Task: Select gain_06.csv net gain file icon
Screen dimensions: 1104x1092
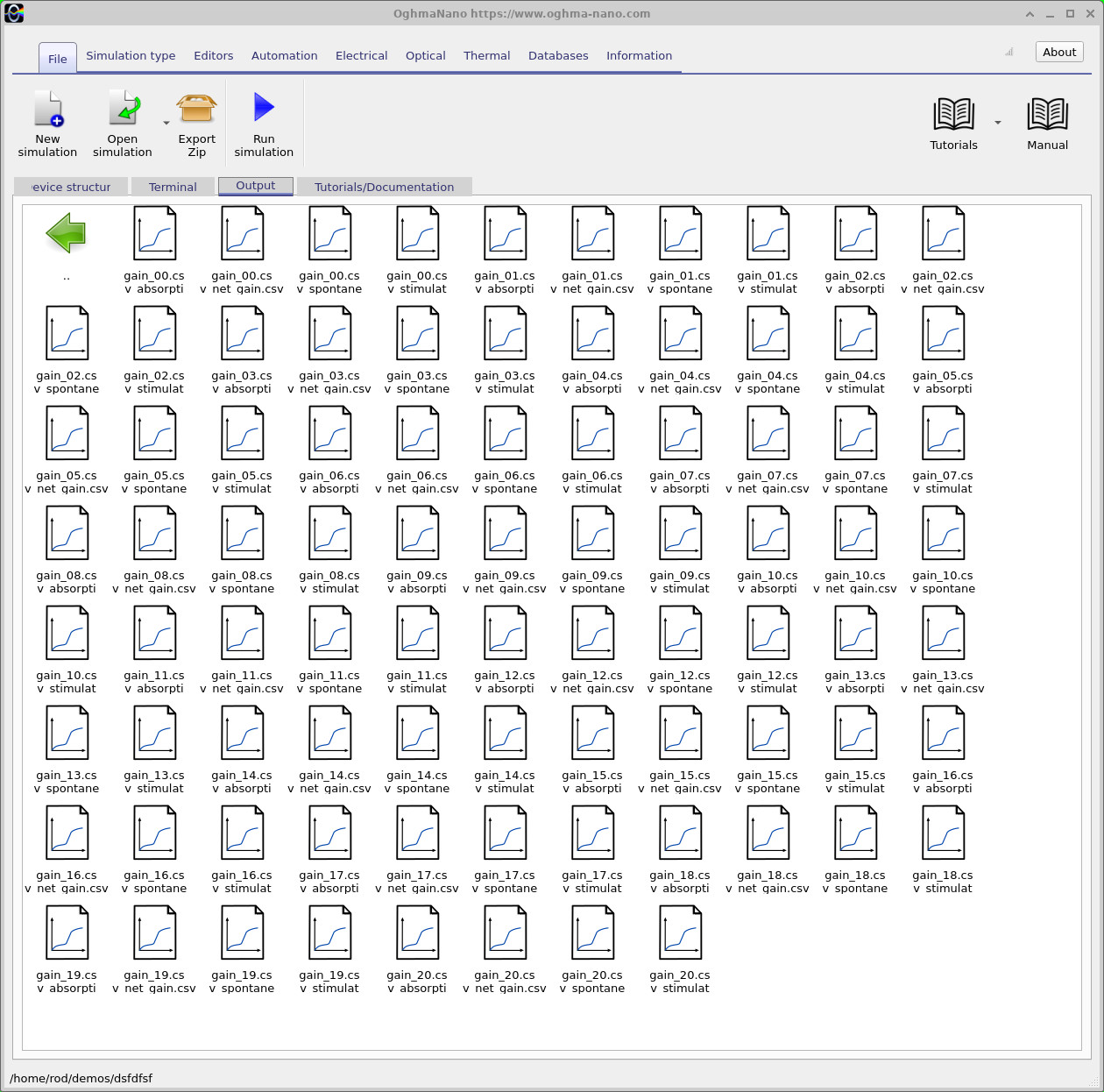Action: pos(417,433)
